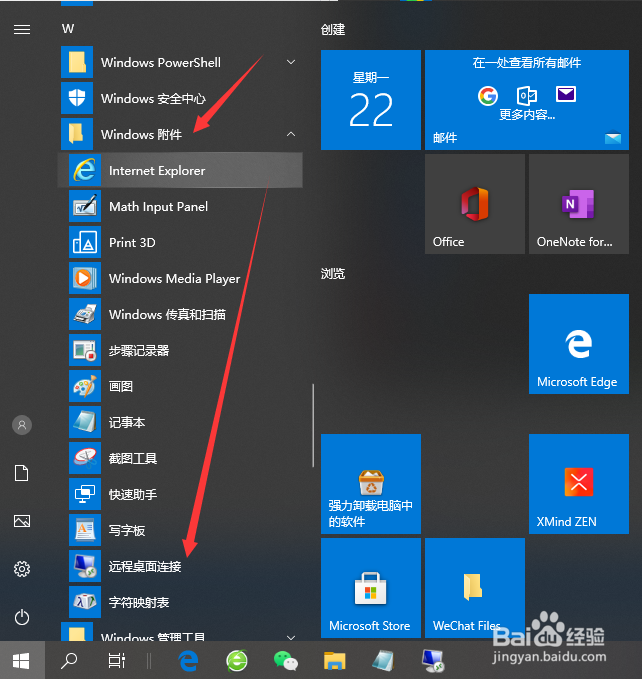The image size is (642, 679).
Task: Open Internet Explorer from the app list
Action: coord(180,170)
